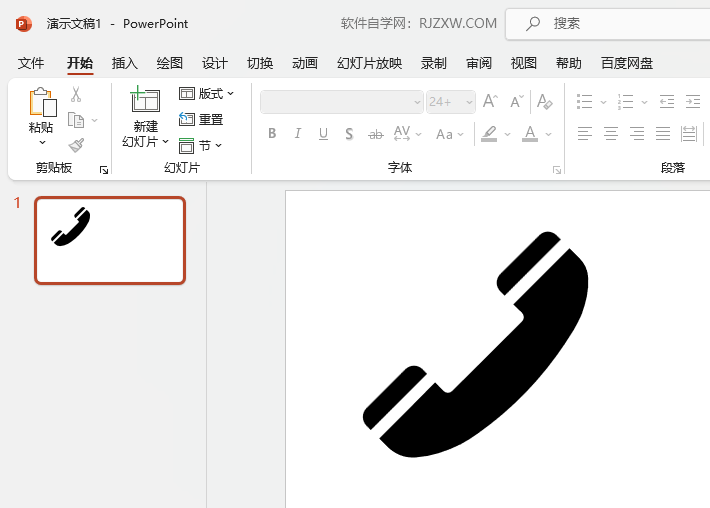710x508 pixels.
Task: Open the 百度网盘 tab
Action: [627, 63]
